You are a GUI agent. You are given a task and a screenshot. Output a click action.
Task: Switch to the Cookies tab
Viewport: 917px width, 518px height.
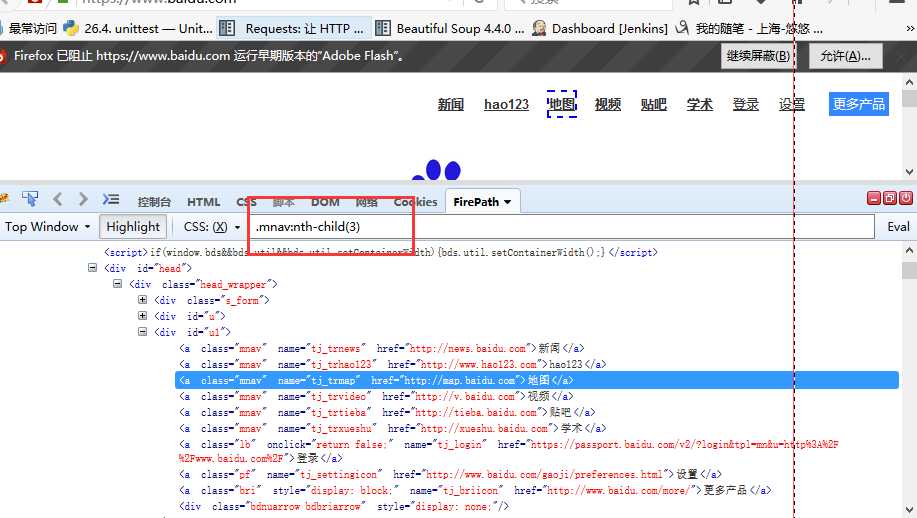point(415,202)
